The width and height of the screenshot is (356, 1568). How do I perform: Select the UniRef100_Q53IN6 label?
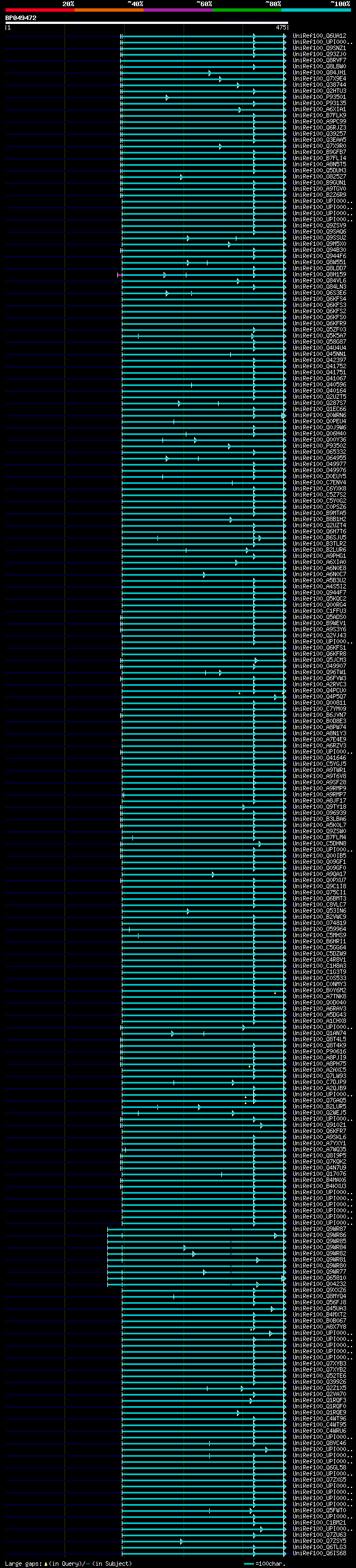coord(319,911)
